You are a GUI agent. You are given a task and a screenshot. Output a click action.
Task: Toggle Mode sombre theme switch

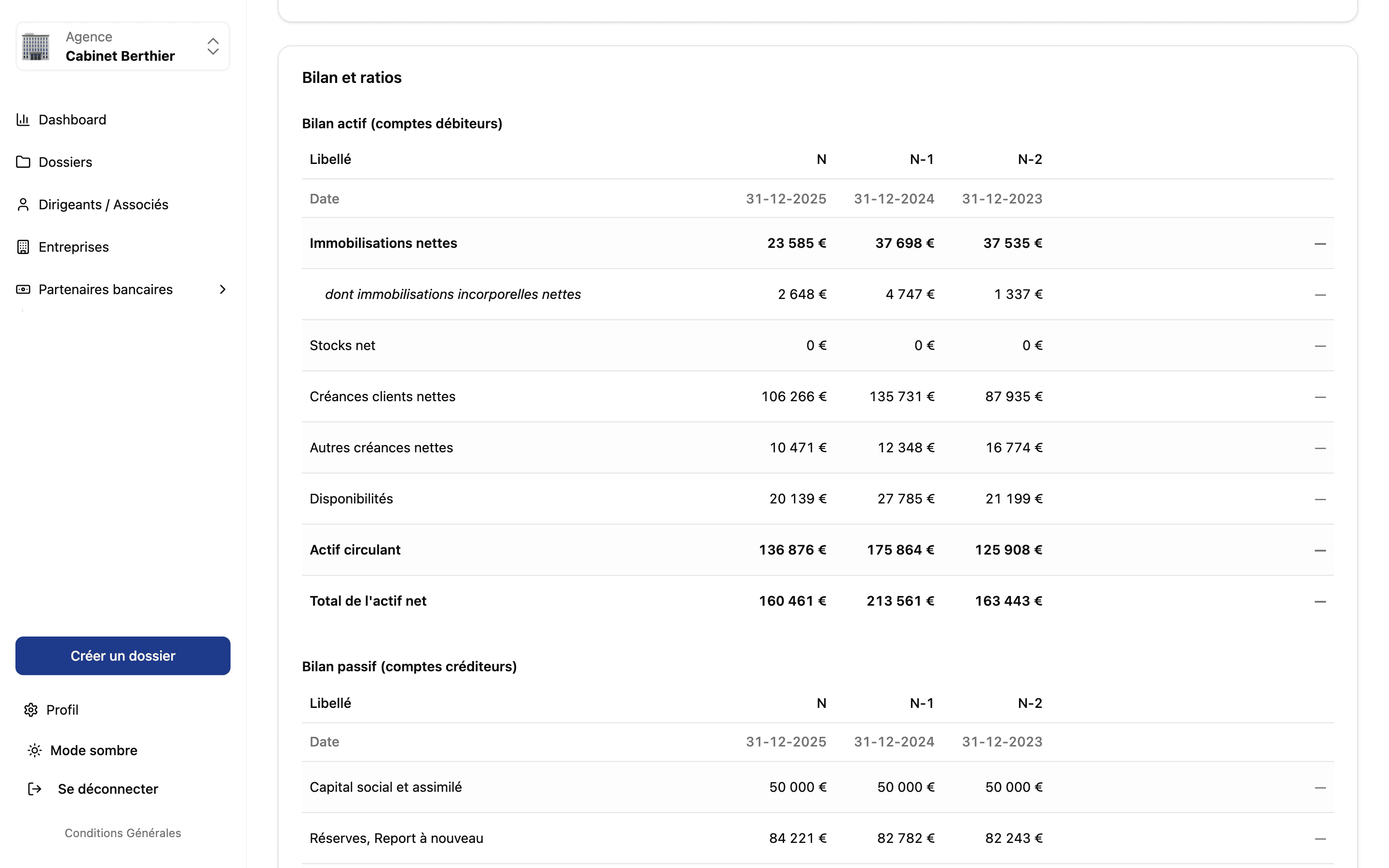click(x=82, y=750)
